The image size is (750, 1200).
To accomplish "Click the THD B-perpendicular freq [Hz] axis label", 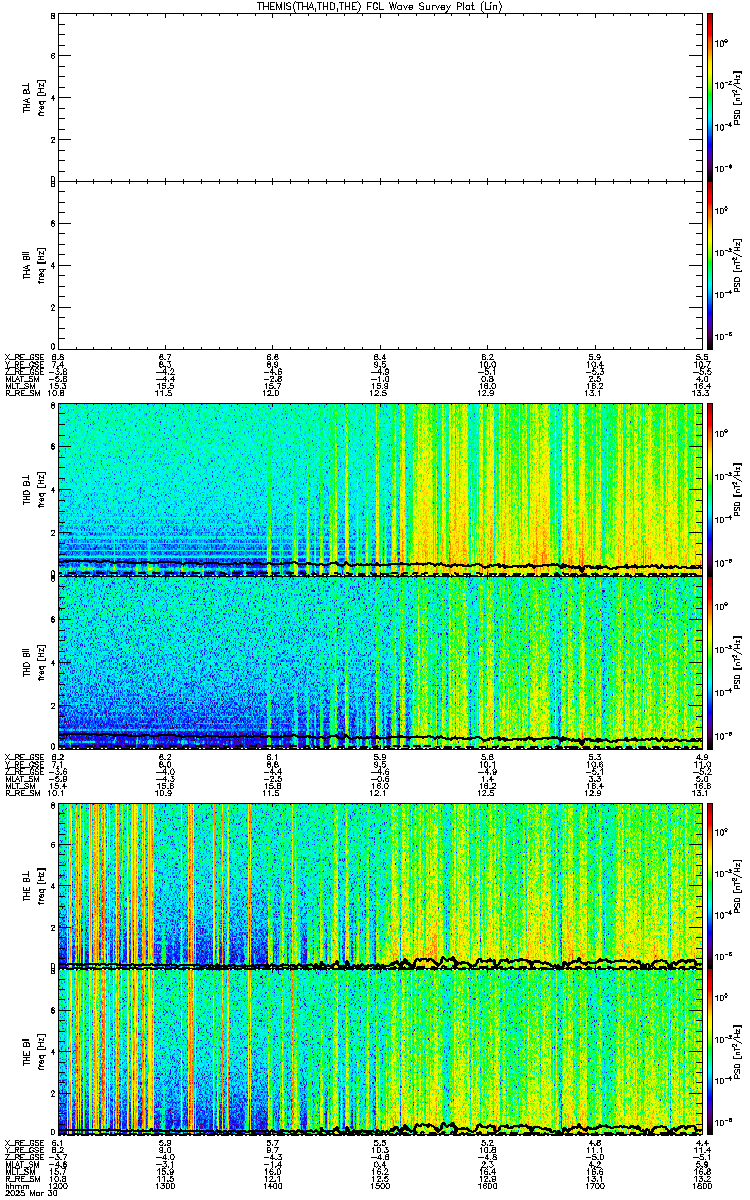I will (41, 491).
